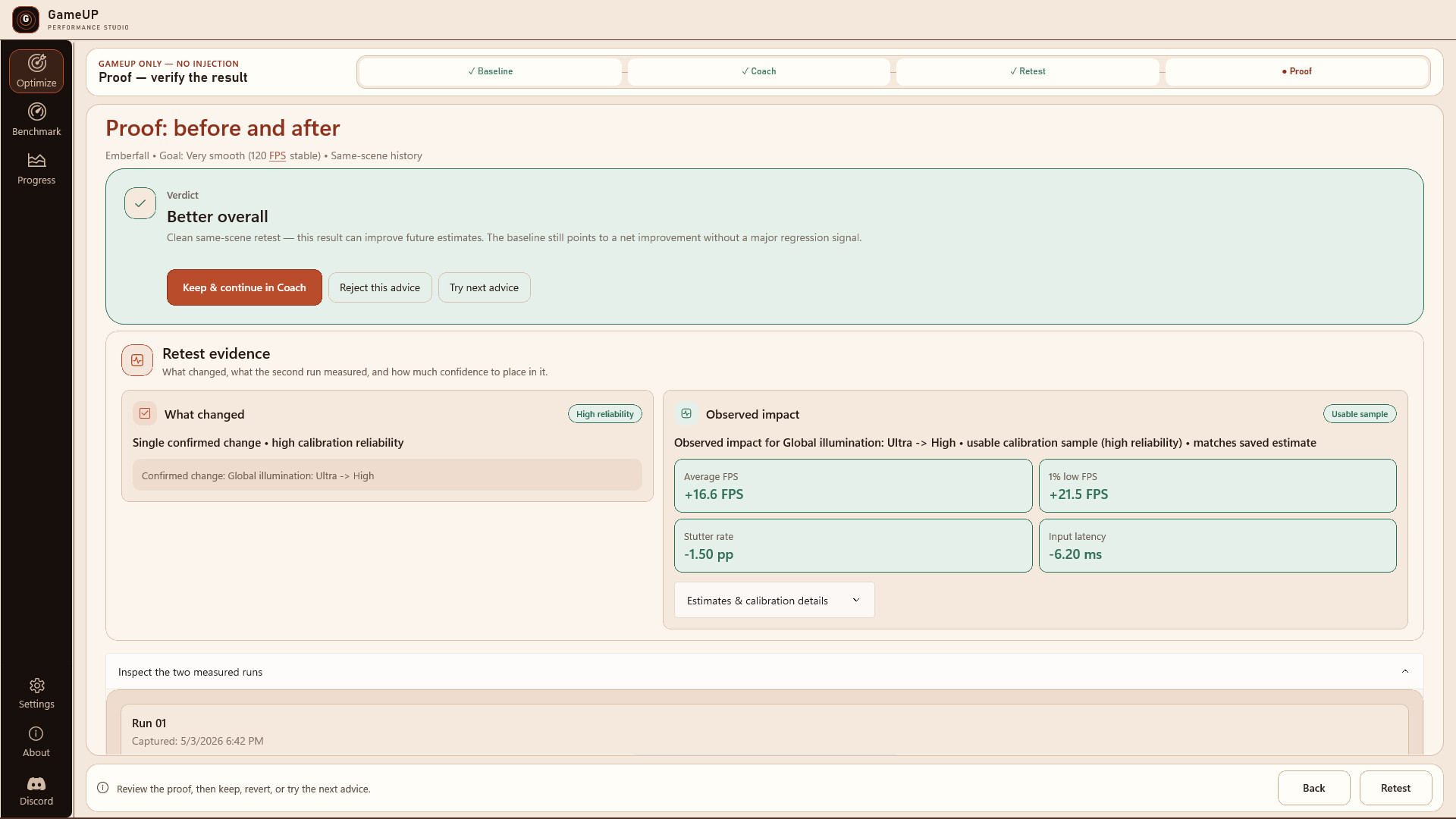This screenshot has height=819, width=1456.
Task: Click 'Proof: before and after' heading
Action: (223, 128)
